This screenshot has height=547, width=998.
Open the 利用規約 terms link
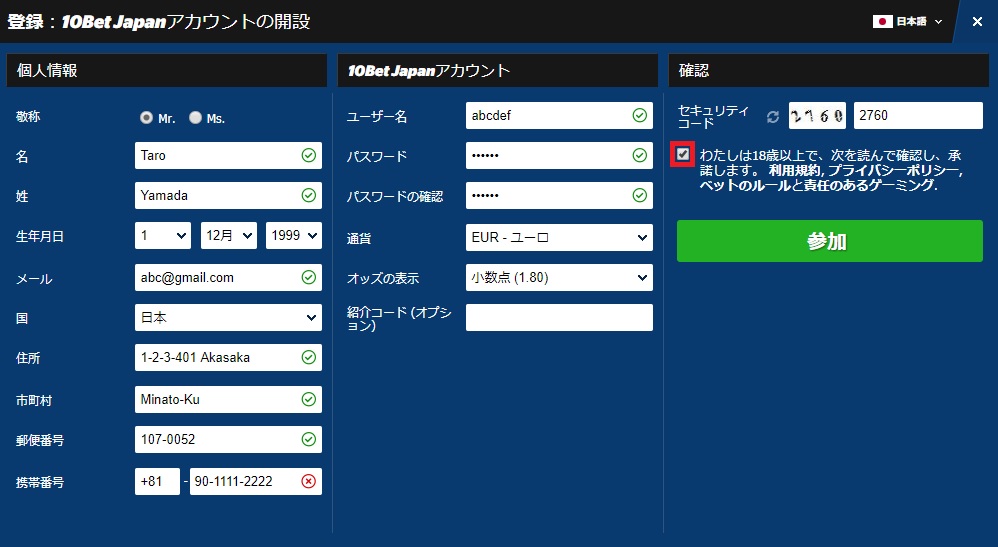coord(795,171)
